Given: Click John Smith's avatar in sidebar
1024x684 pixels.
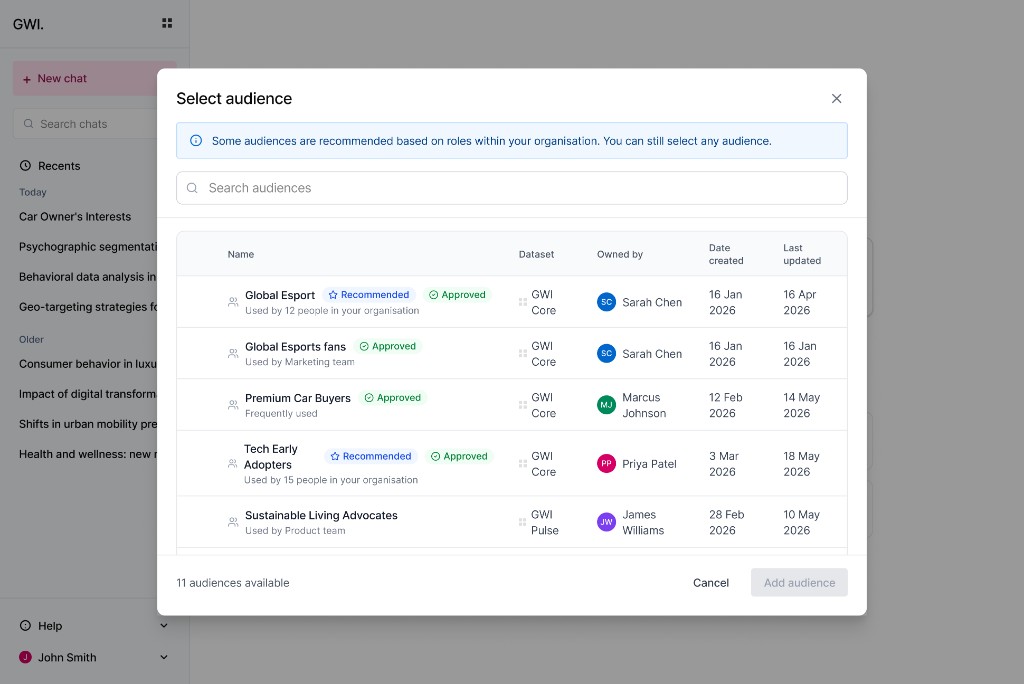Looking at the screenshot, I should (25, 657).
